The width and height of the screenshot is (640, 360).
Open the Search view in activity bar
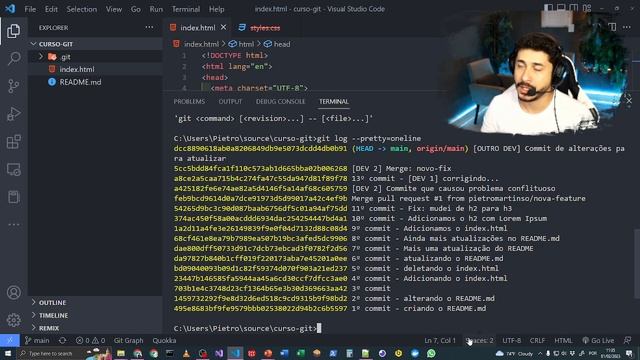click(x=13, y=58)
